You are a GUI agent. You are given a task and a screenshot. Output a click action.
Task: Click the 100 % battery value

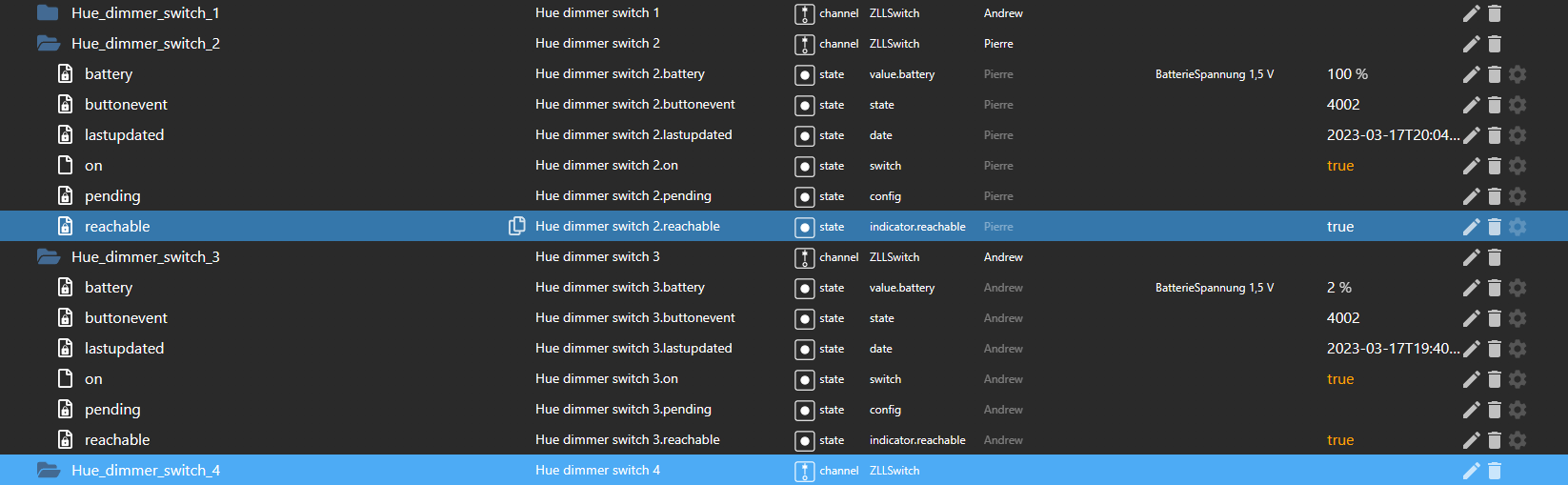(1347, 74)
